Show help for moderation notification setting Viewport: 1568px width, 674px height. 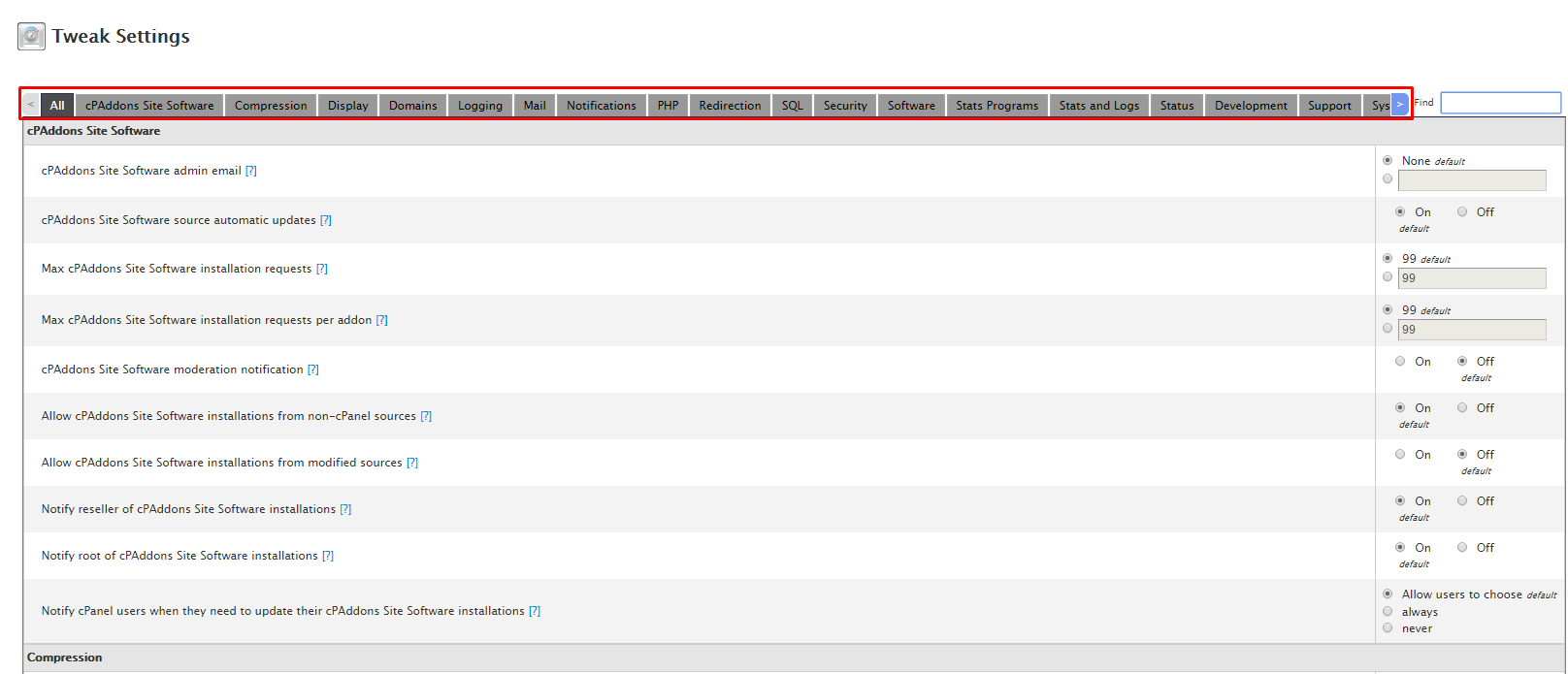click(x=313, y=369)
